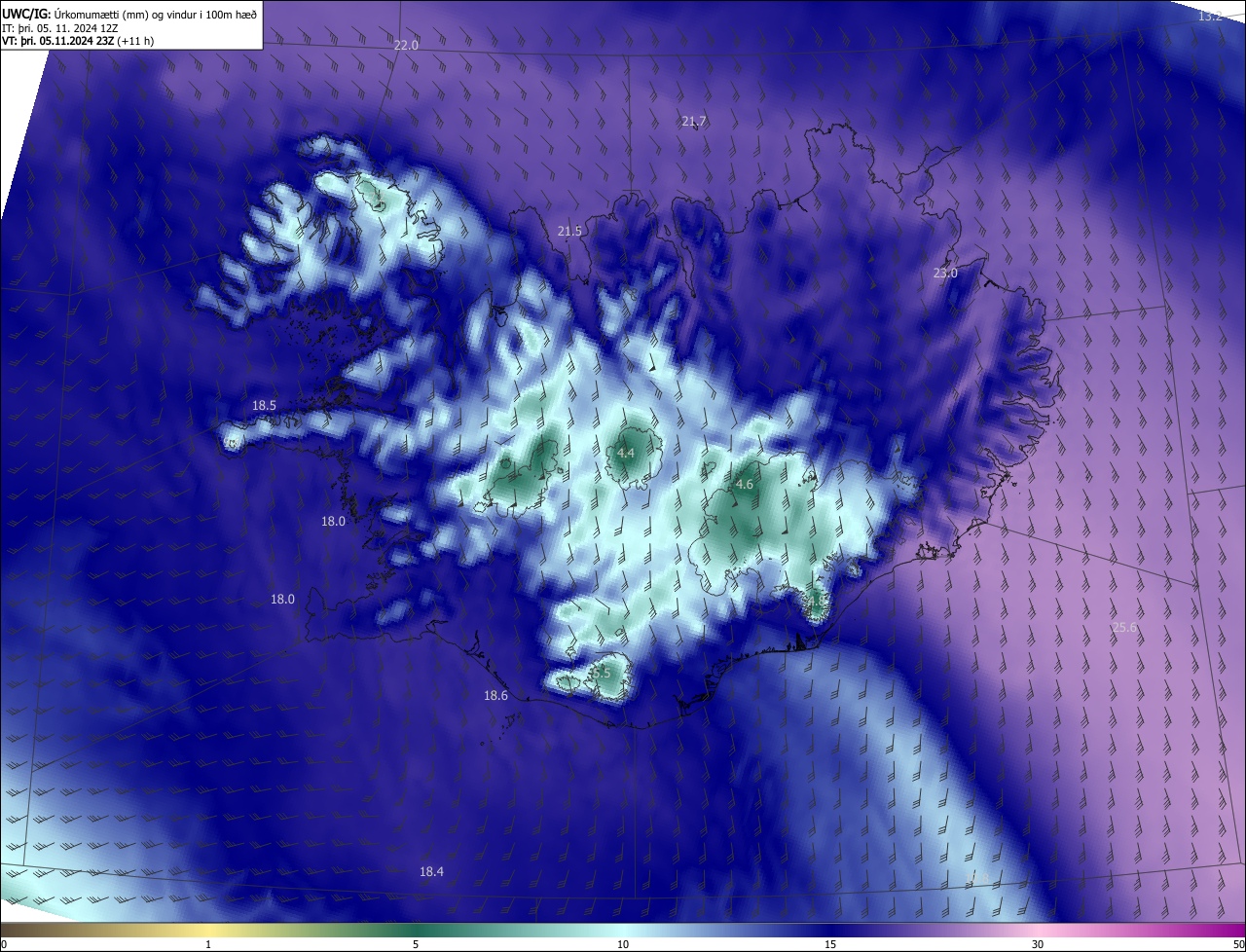The image size is (1246, 952).
Task: Click the 5 tick on the color scale
Action: pos(416,944)
